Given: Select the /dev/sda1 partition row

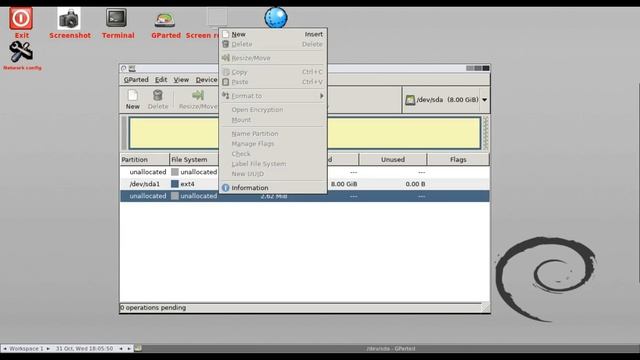Looking at the screenshot, I should tap(304, 184).
